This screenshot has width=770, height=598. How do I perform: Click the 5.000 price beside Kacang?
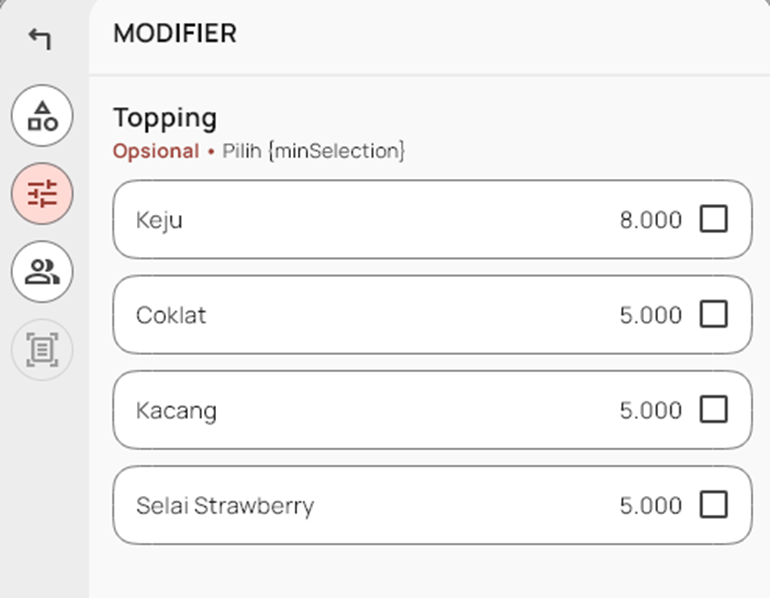[x=650, y=410]
